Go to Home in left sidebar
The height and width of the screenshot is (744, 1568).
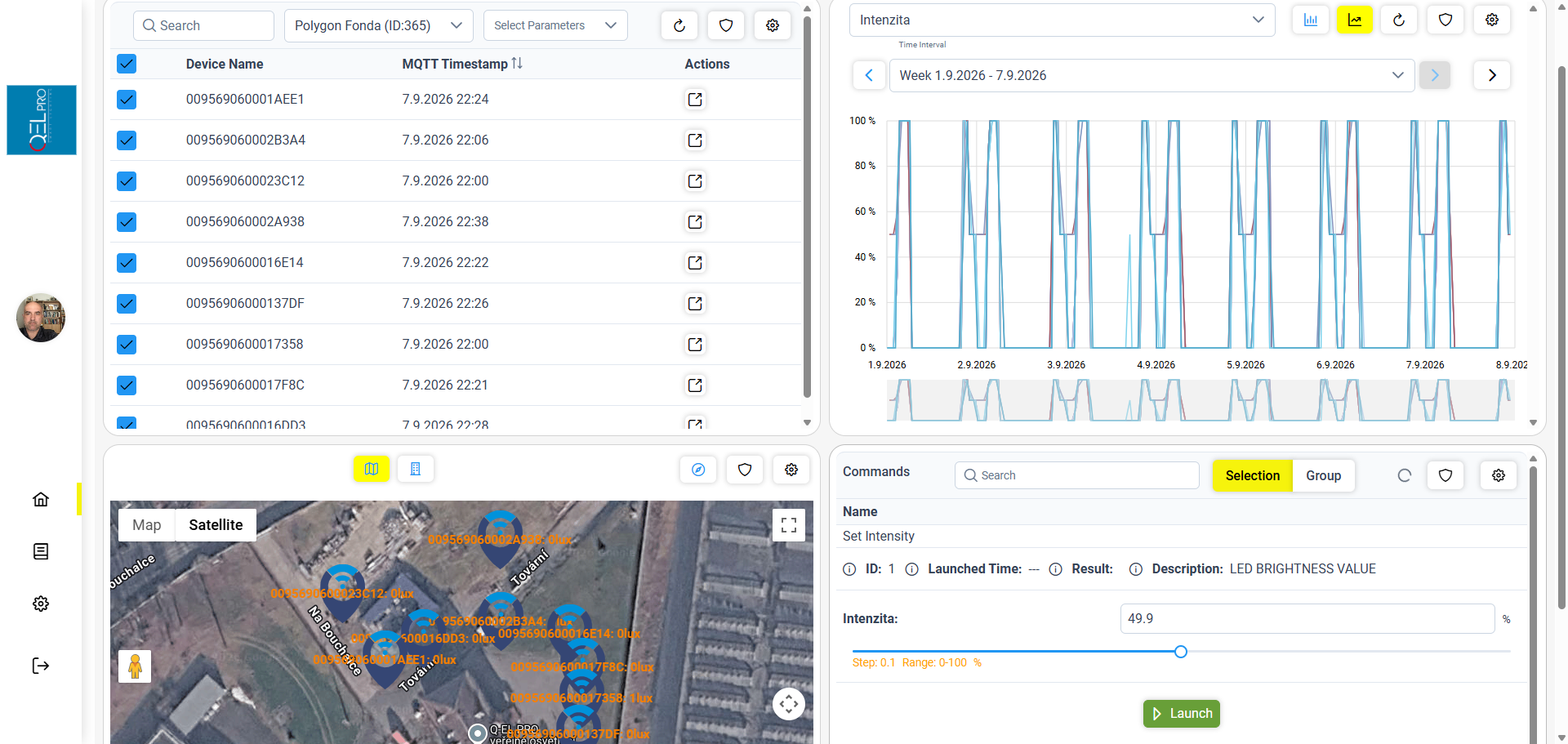[41, 499]
